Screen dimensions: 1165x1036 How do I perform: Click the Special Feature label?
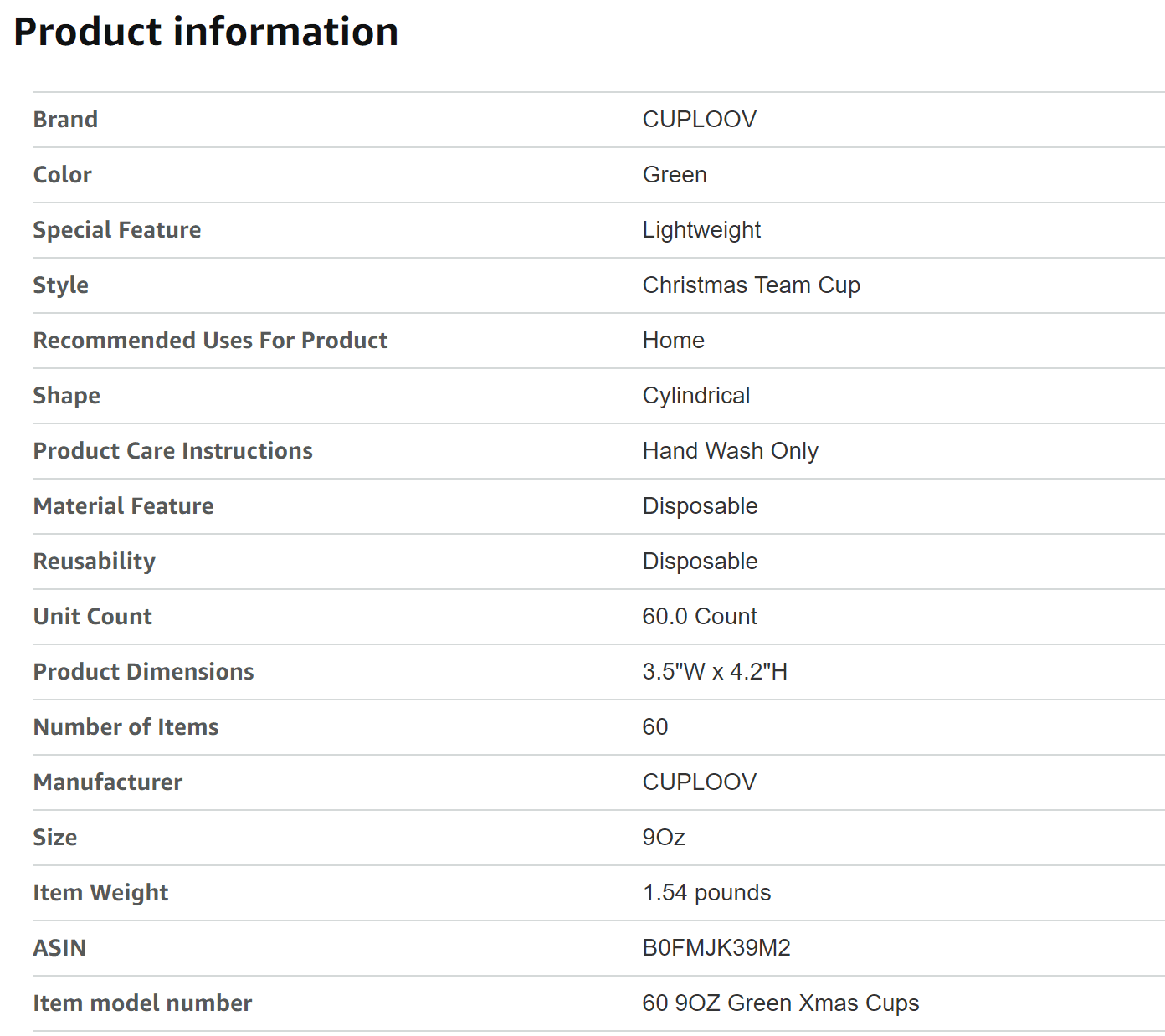pos(117,230)
